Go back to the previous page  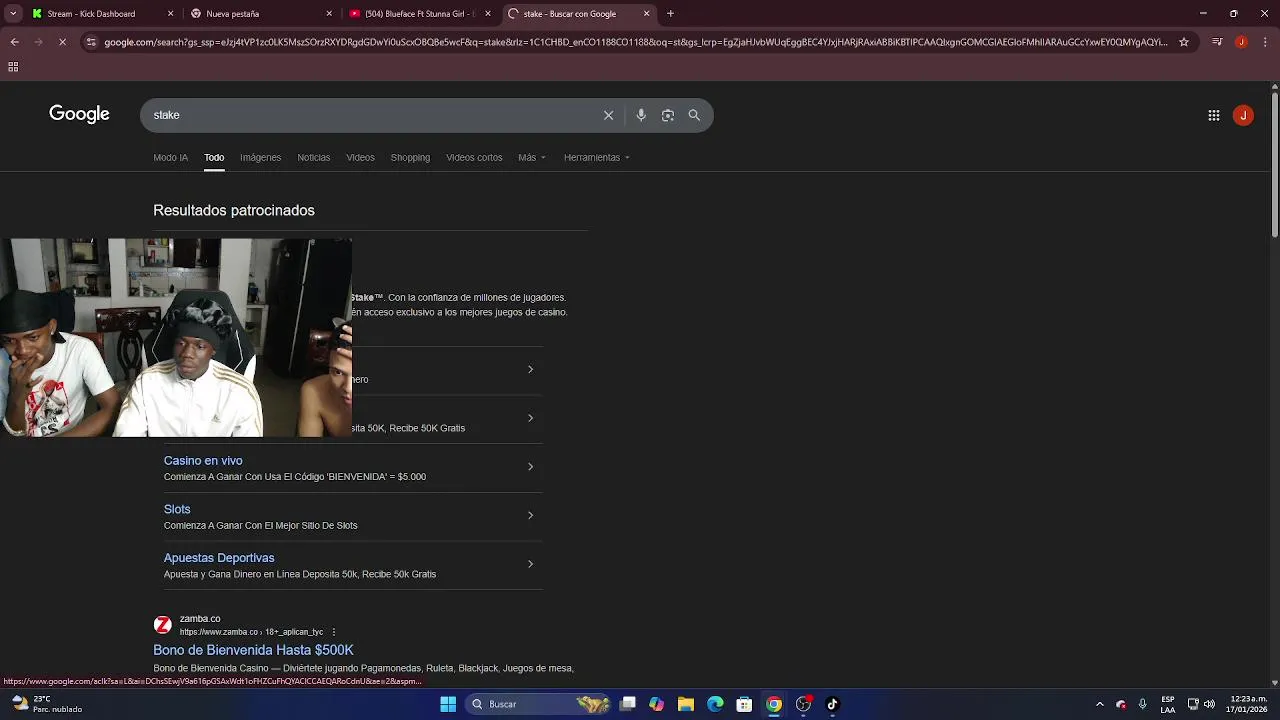click(14, 42)
